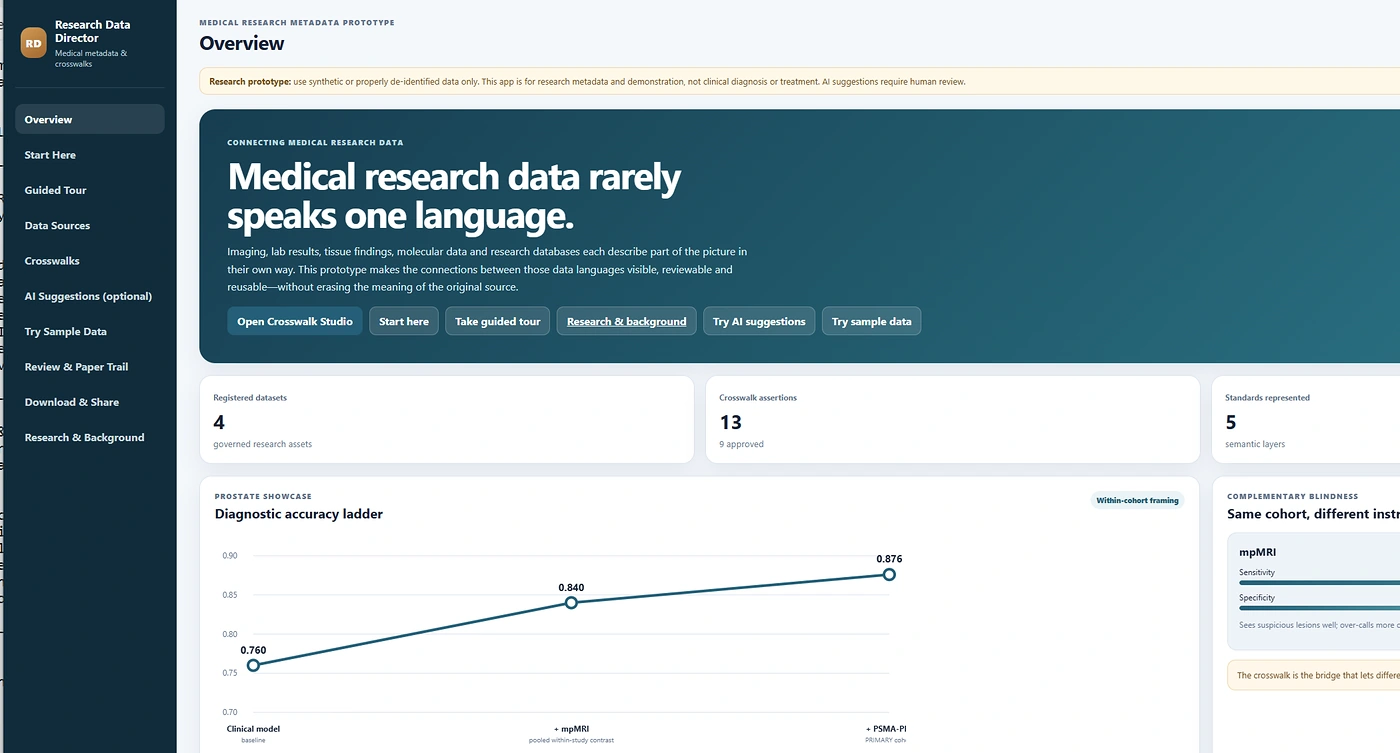Click the '+ mpMRI' axis label

(x=571, y=729)
